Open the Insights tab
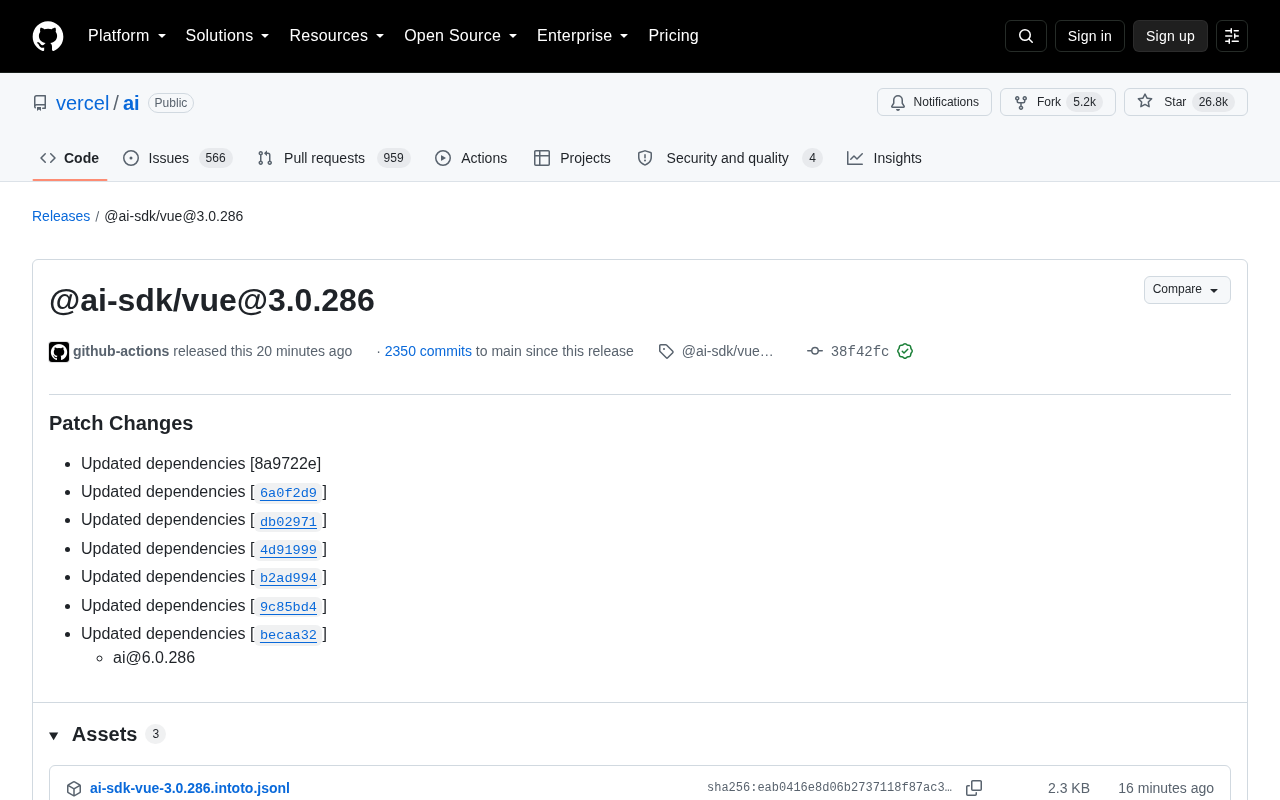This screenshot has height=800, width=1280. pos(884,158)
